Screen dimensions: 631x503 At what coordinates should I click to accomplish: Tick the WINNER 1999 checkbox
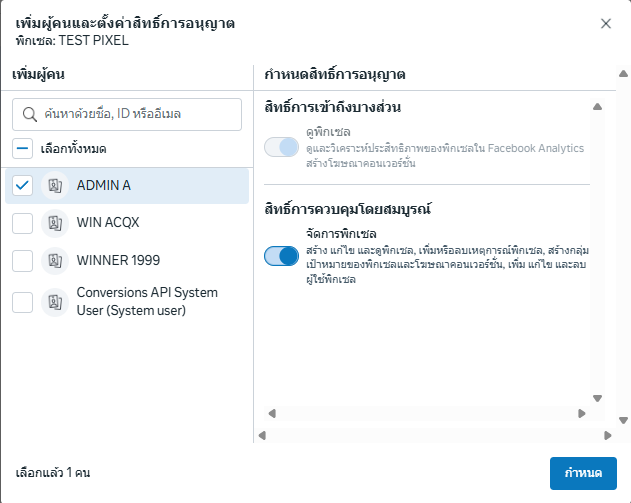point(23,260)
